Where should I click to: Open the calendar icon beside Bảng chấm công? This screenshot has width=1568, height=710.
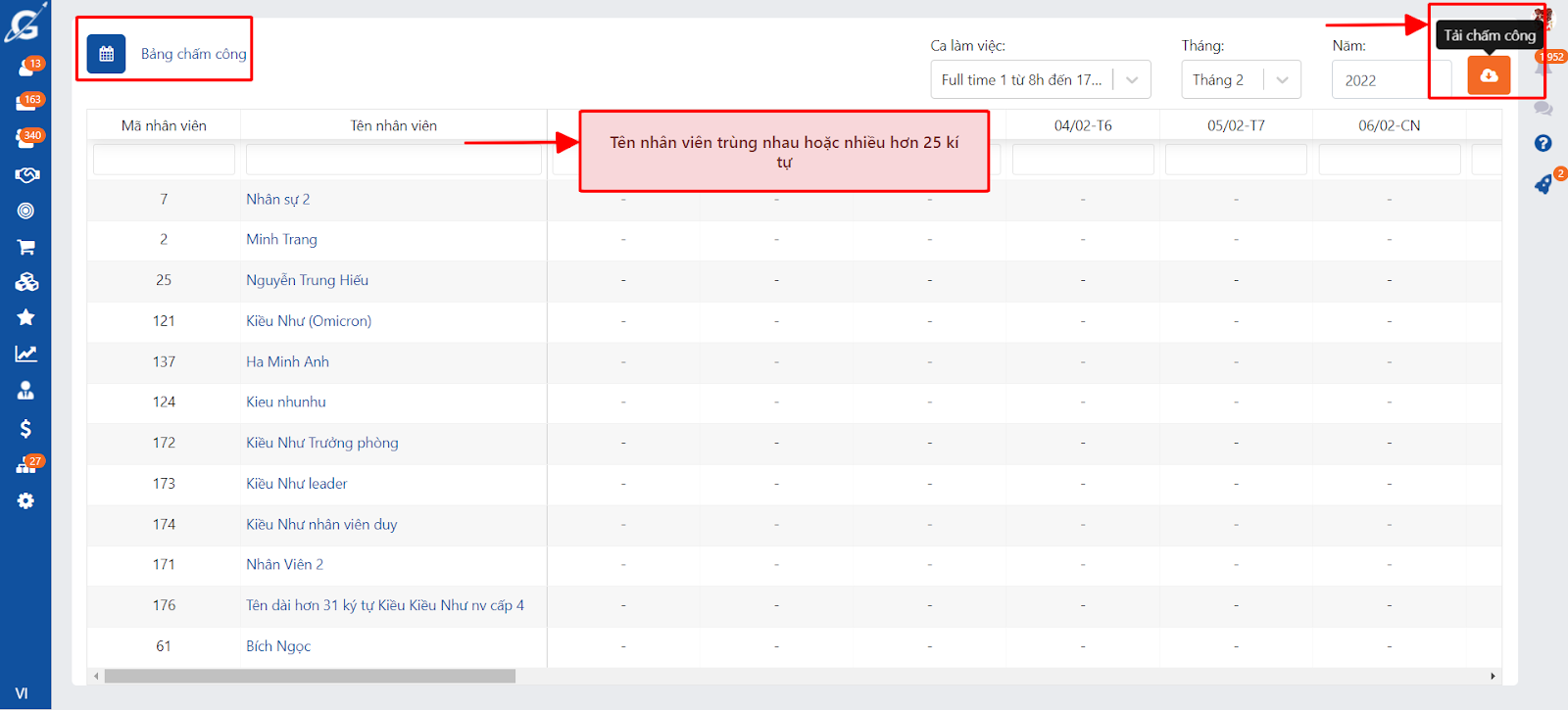point(106,54)
